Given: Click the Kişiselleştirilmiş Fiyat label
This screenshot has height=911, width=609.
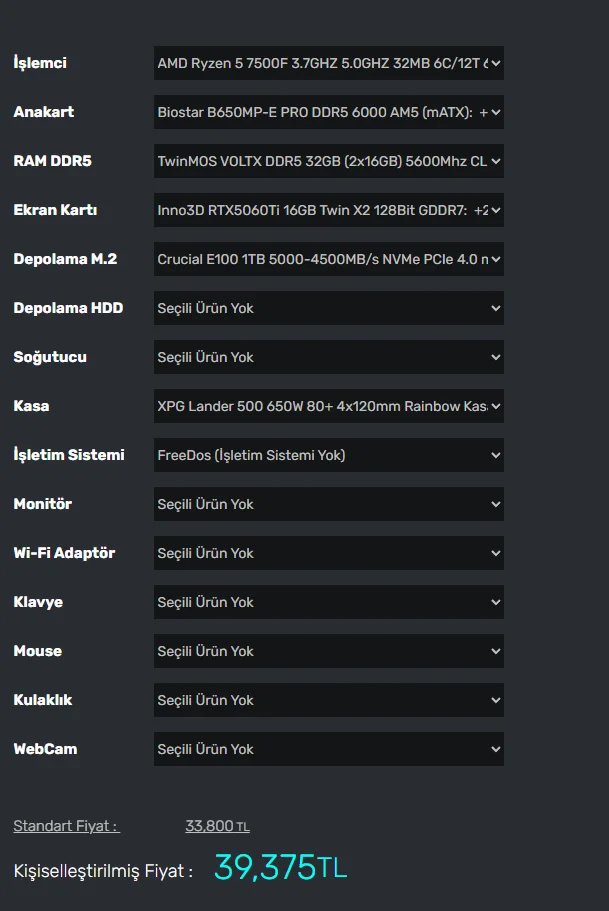Looking at the screenshot, I should click(x=103, y=871).
